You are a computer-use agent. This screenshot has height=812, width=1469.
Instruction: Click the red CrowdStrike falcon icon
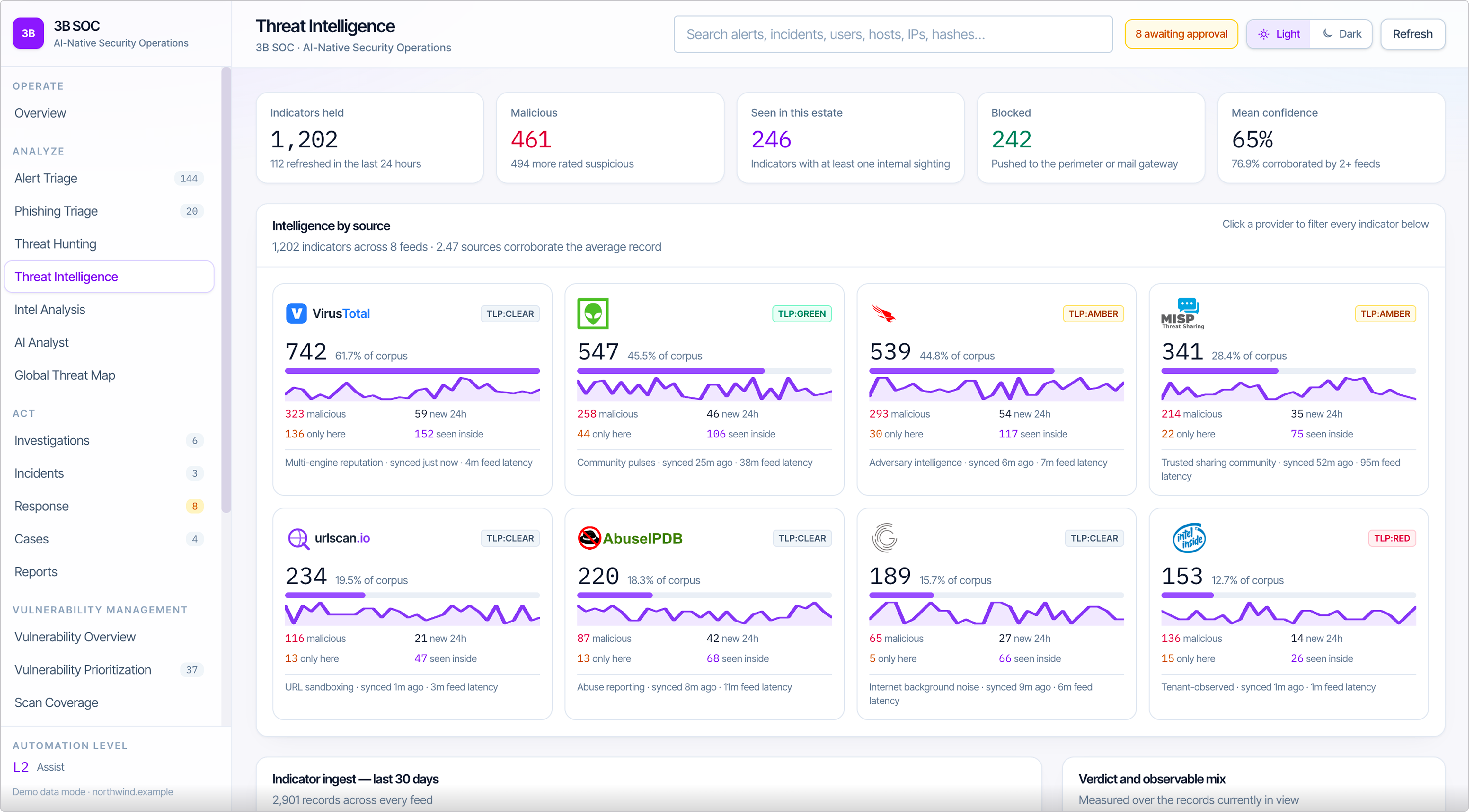[883, 313]
